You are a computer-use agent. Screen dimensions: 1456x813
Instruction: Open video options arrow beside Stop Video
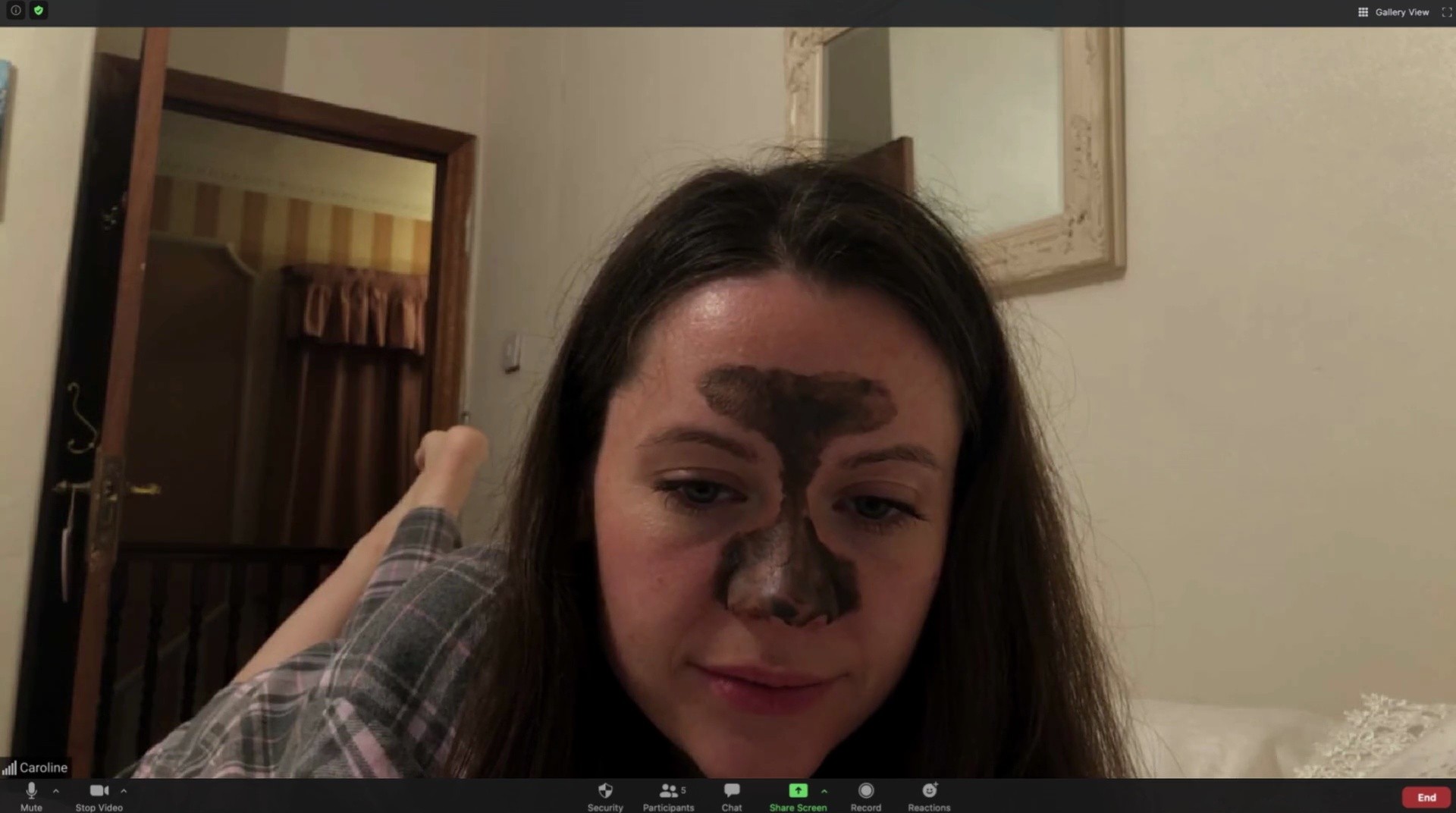124,791
